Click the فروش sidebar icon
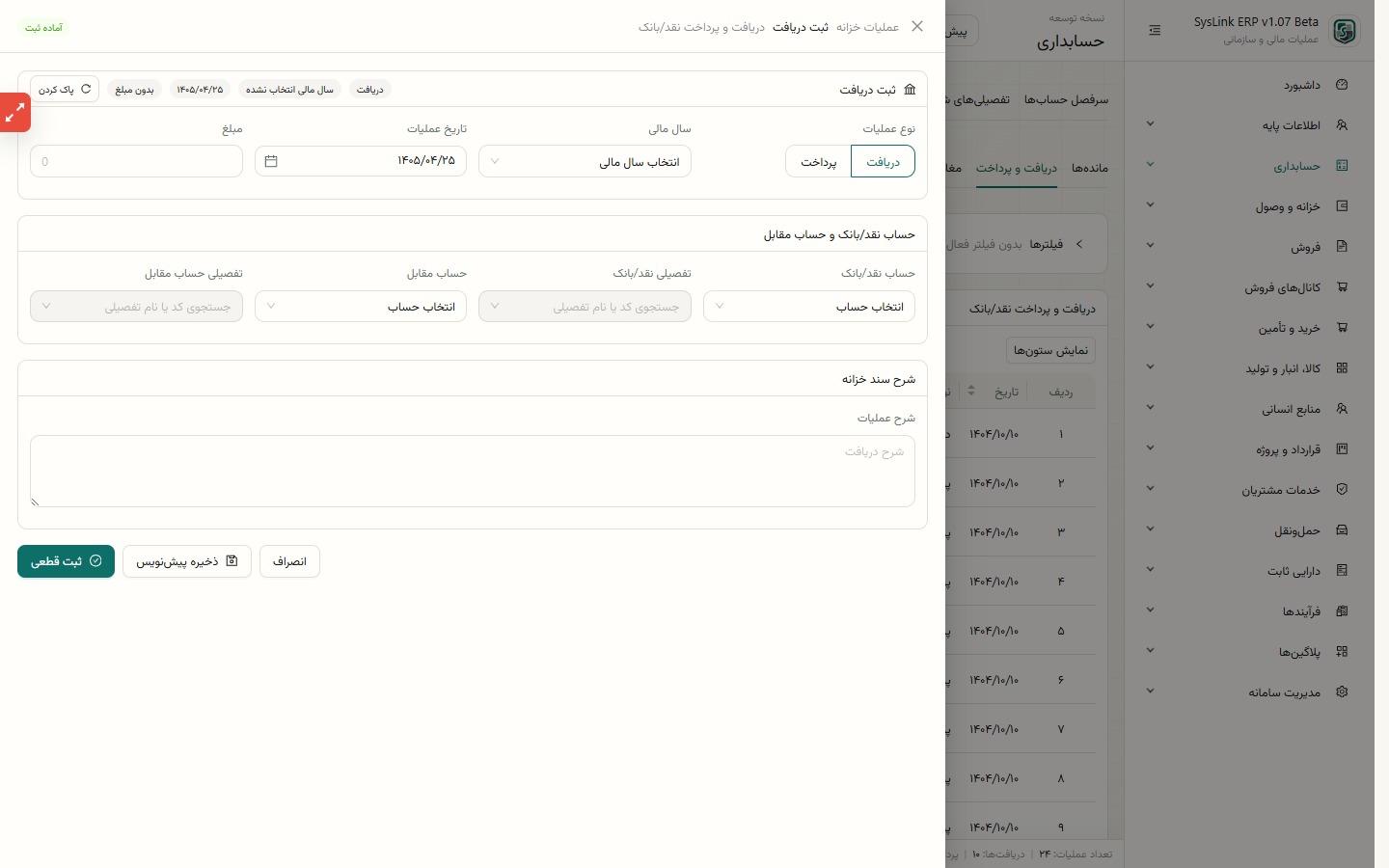Screen dimensions: 1389x868 pos(1342,247)
